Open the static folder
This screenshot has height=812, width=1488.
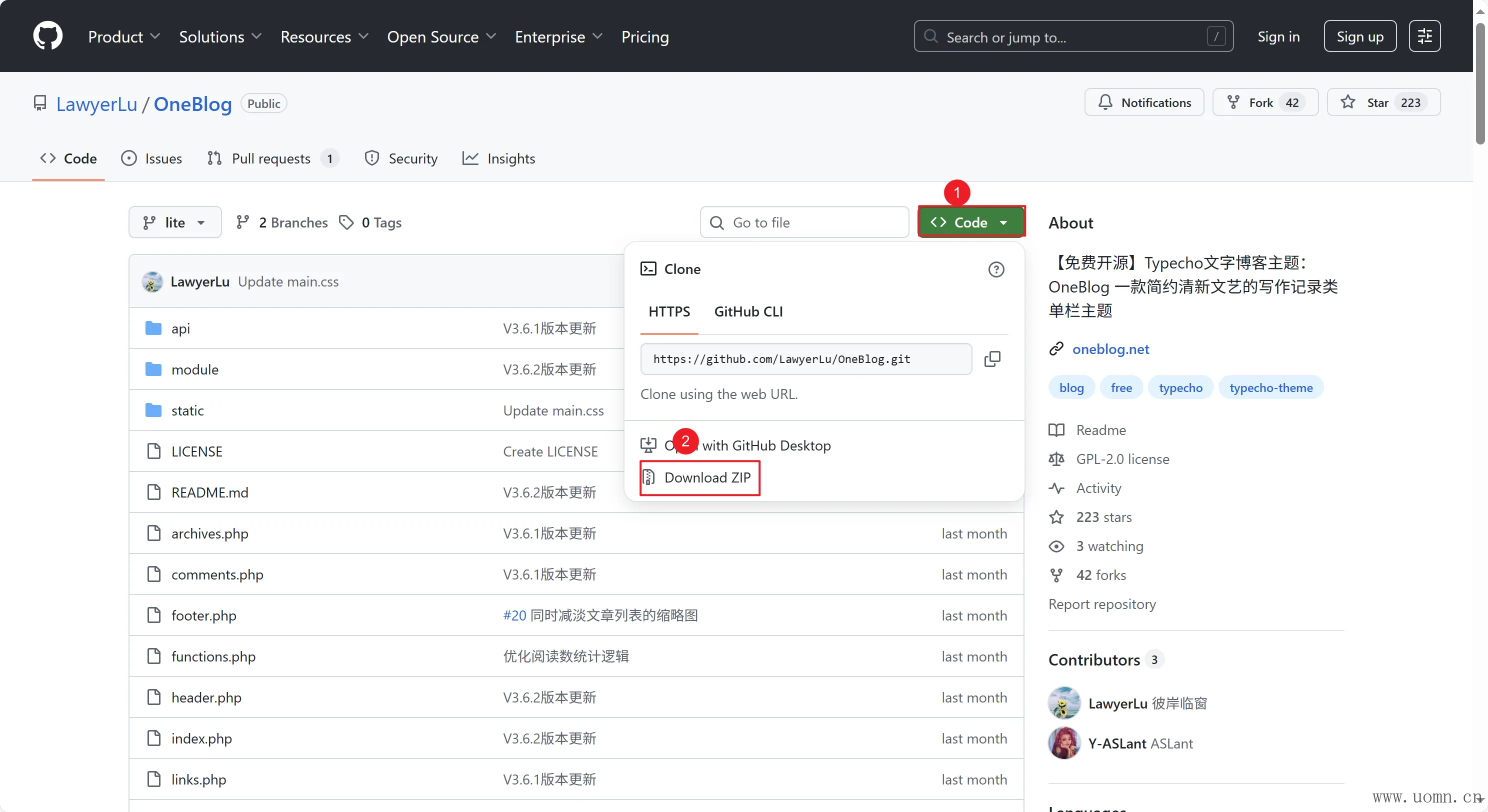coord(187,410)
